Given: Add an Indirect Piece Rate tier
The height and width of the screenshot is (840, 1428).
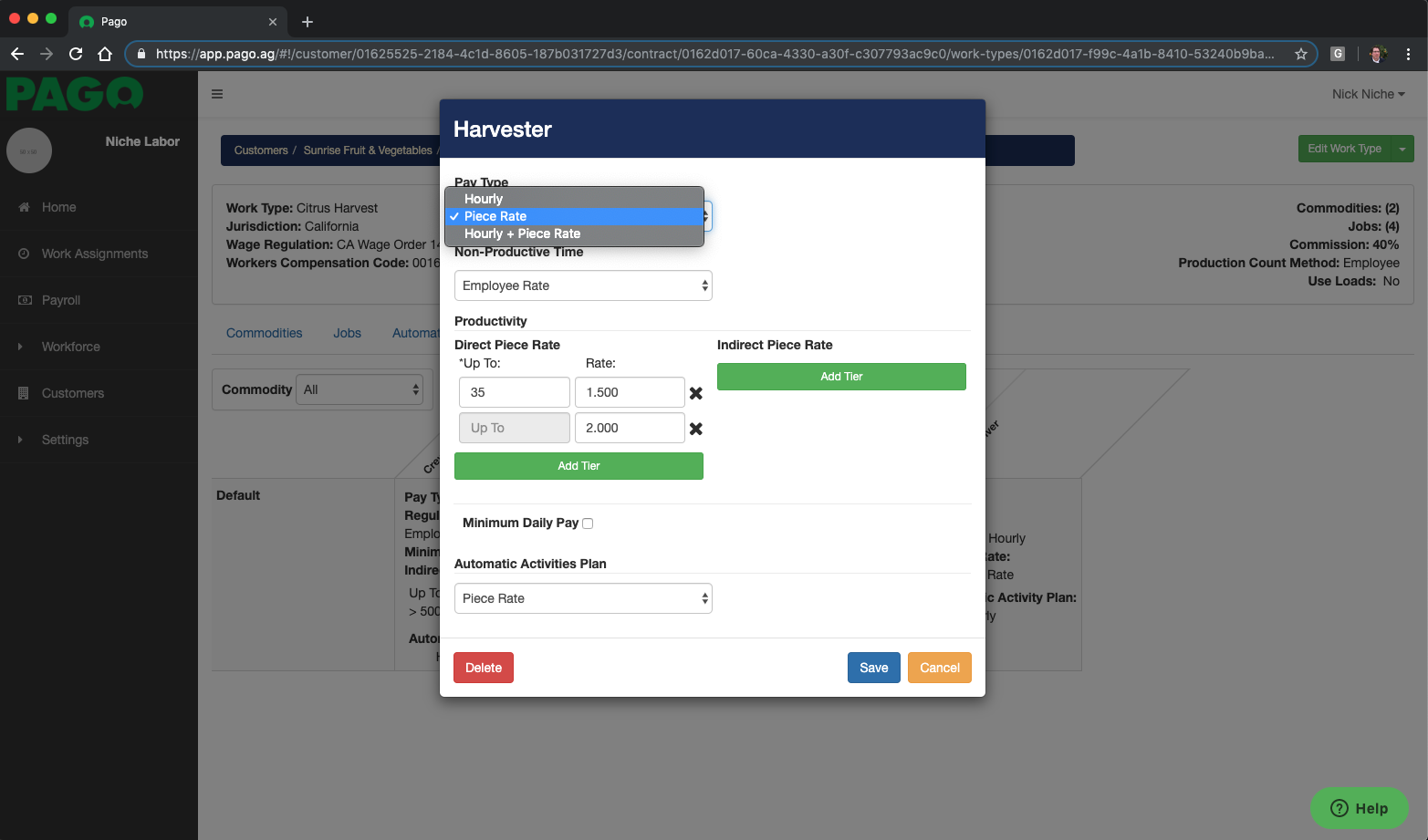Looking at the screenshot, I should (840, 376).
